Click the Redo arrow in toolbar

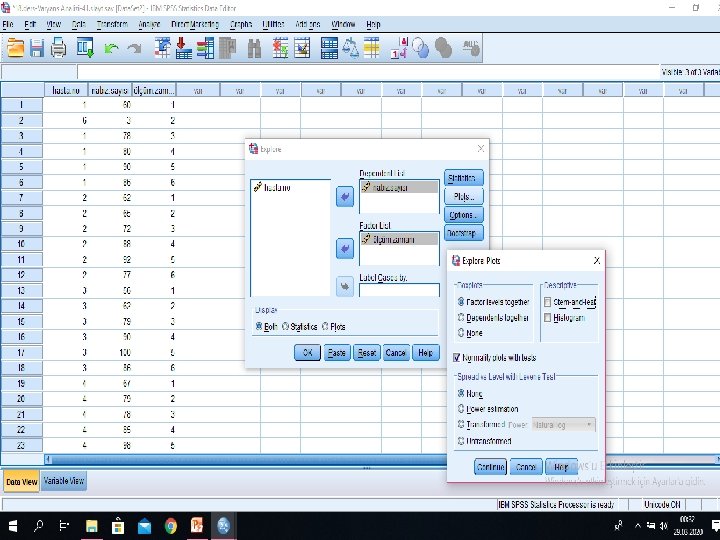tap(134, 48)
